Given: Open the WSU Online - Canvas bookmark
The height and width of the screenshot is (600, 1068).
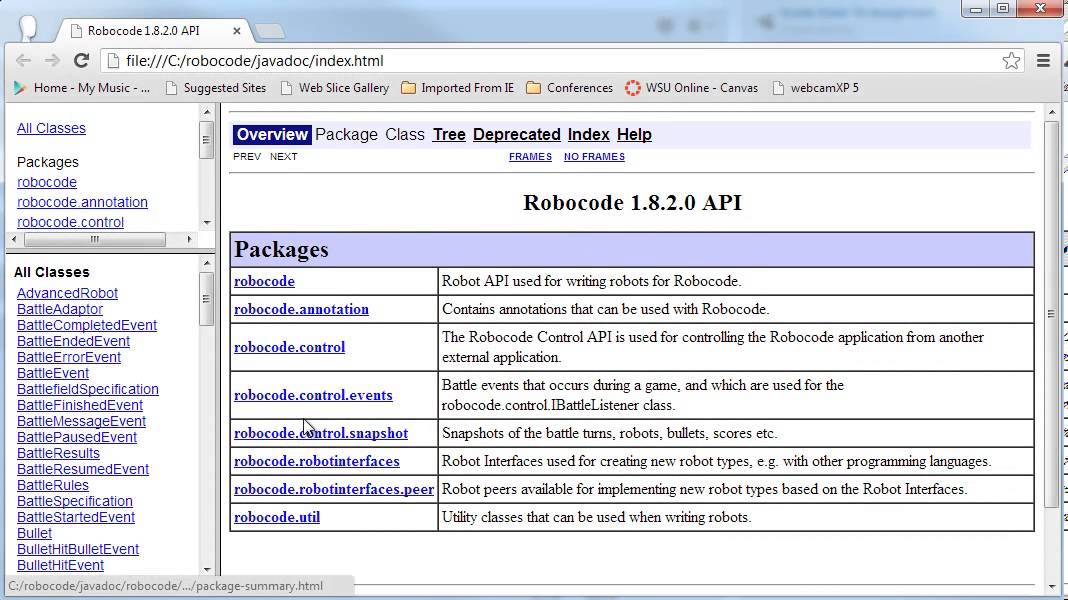Looking at the screenshot, I should tap(692, 88).
